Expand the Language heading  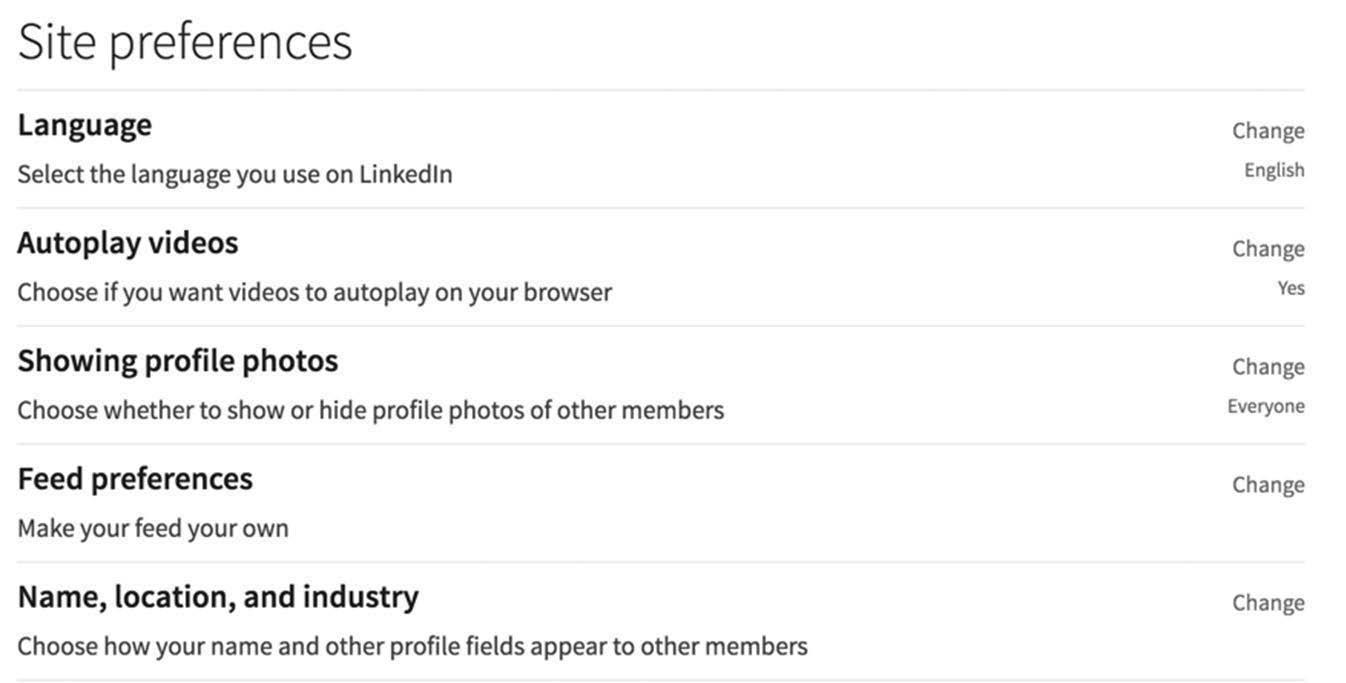[85, 125]
